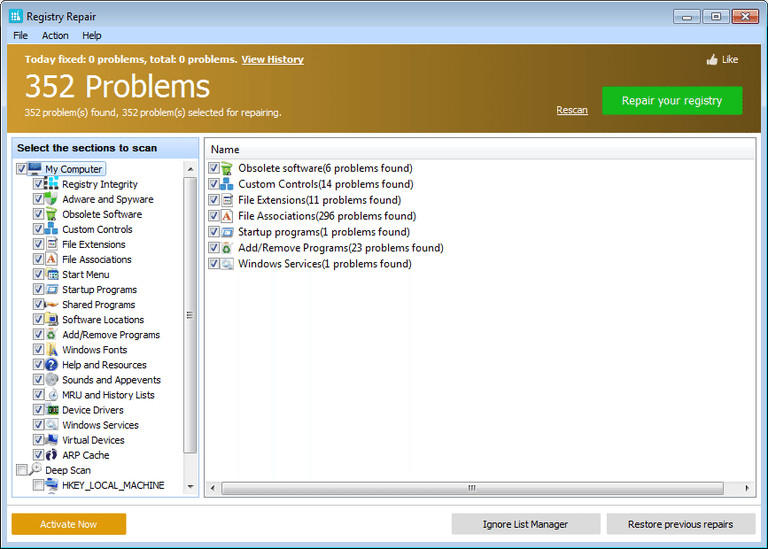This screenshot has width=768, height=549.
Task: Click the Registry Integrity icon in the tree
Action: coord(51,184)
